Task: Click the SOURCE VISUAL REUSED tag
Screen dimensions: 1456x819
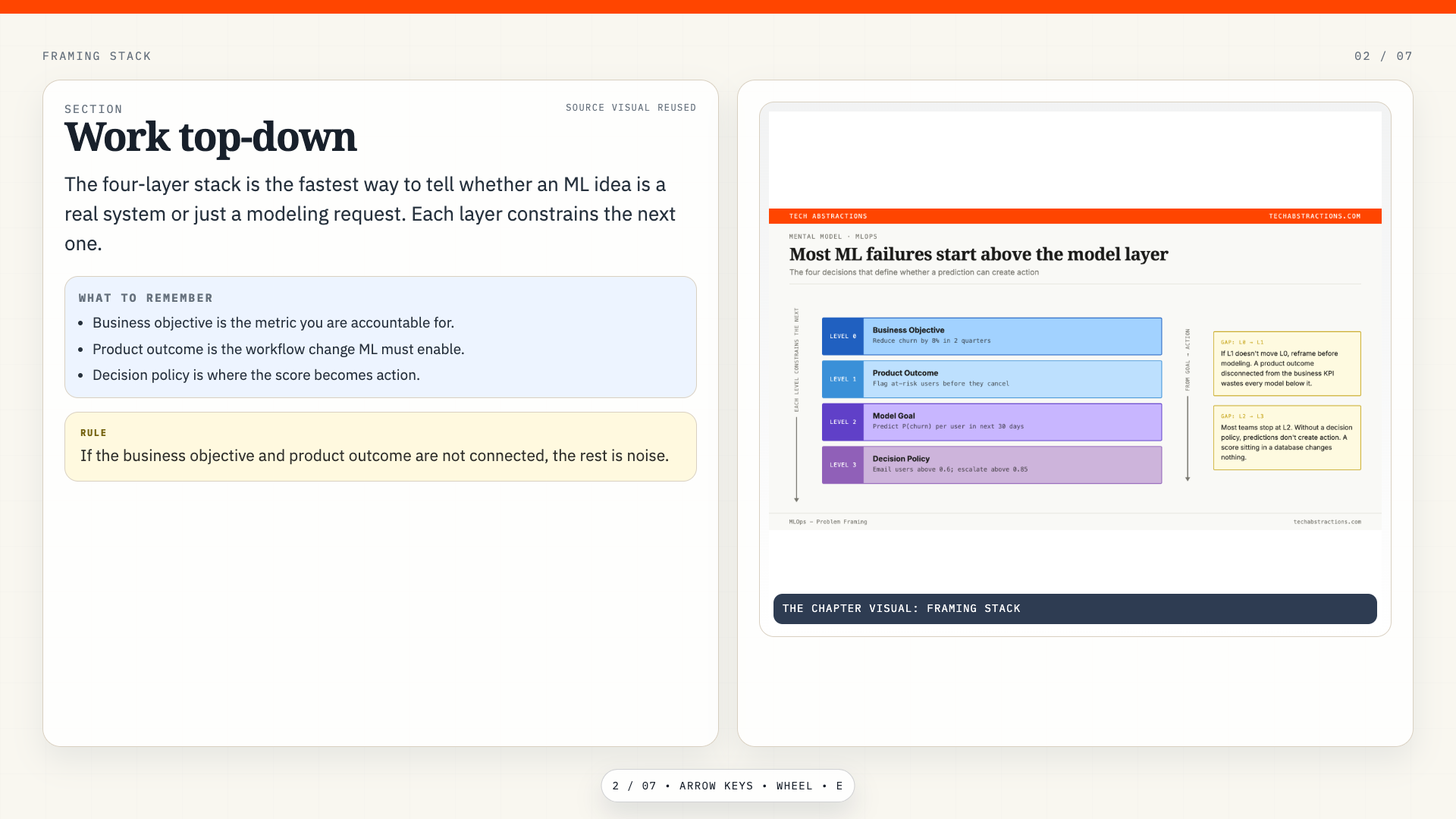Action: tap(631, 108)
